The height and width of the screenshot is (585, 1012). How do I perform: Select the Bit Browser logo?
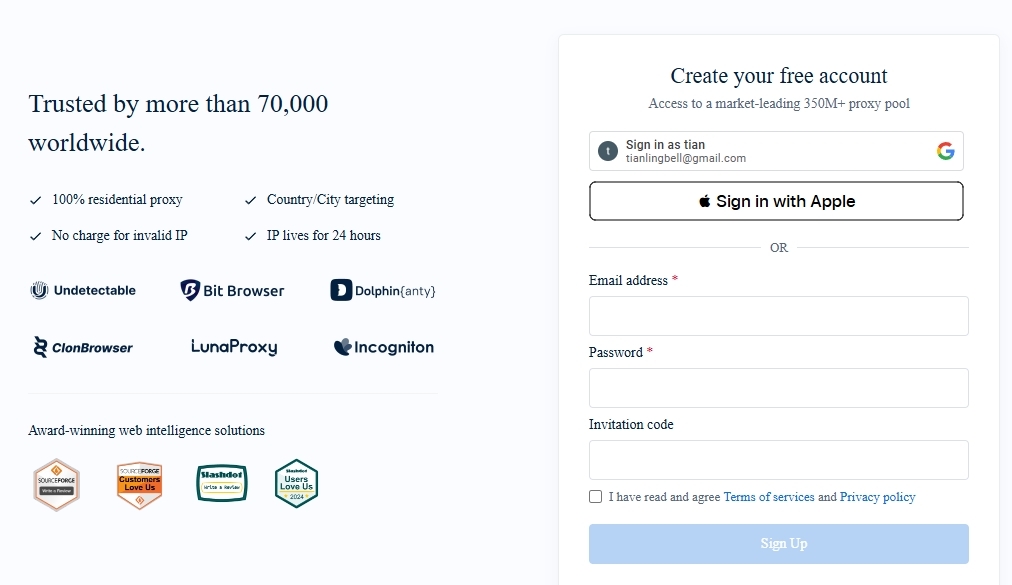(232, 291)
